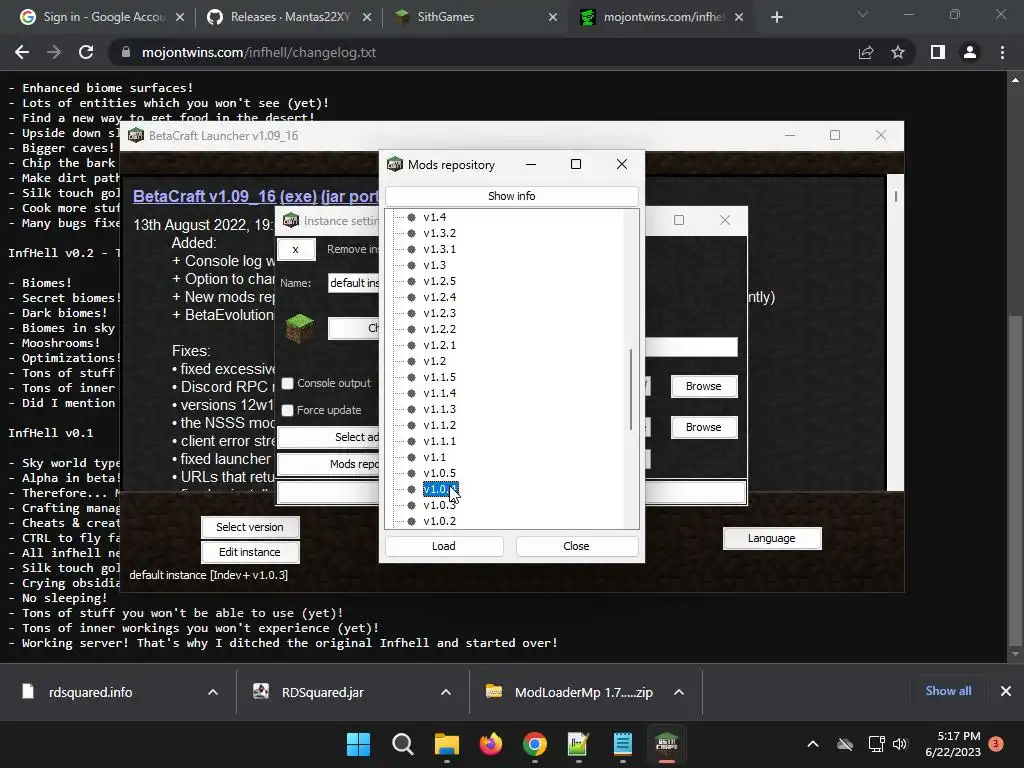Click x remove instance button
This screenshot has width=1024, height=768.
coord(296,249)
